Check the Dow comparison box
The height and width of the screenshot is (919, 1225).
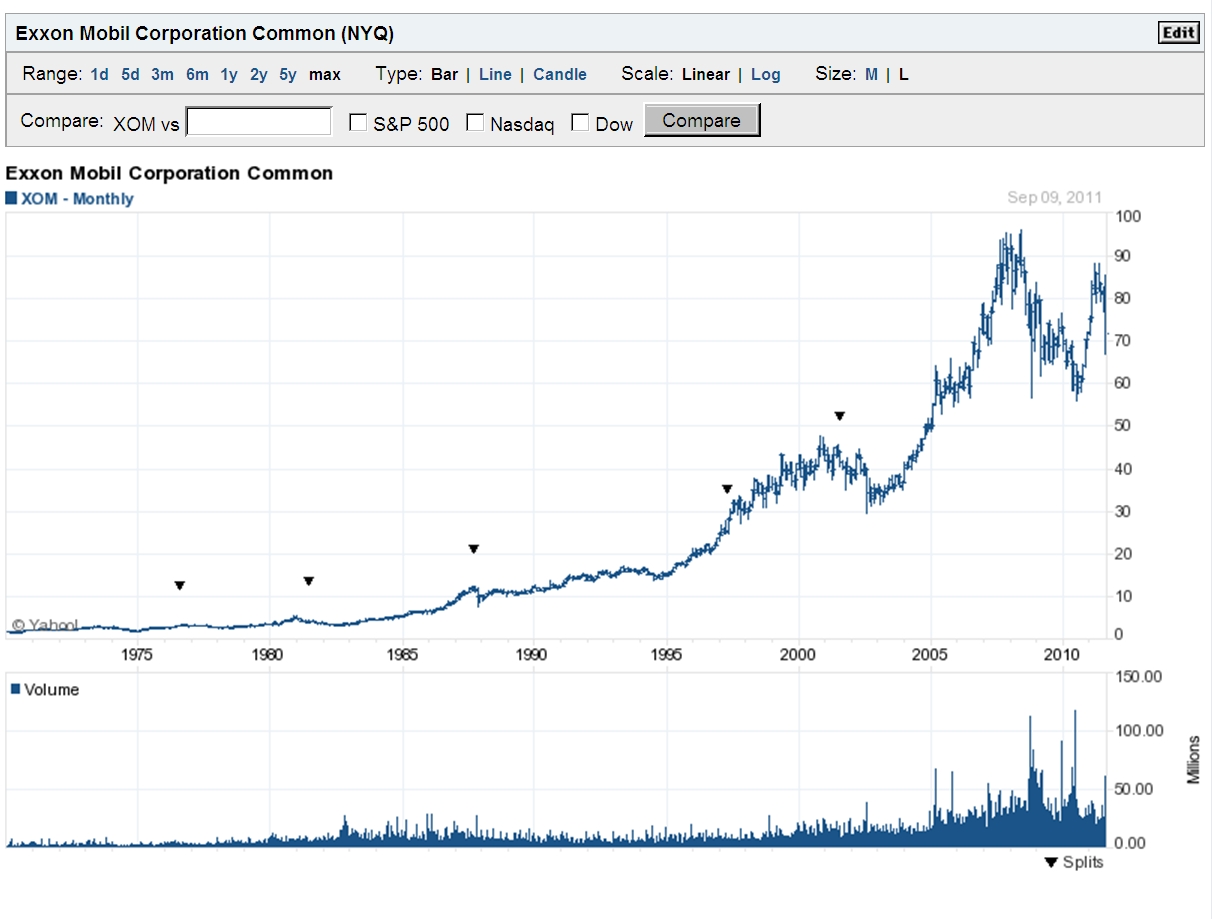point(580,123)
